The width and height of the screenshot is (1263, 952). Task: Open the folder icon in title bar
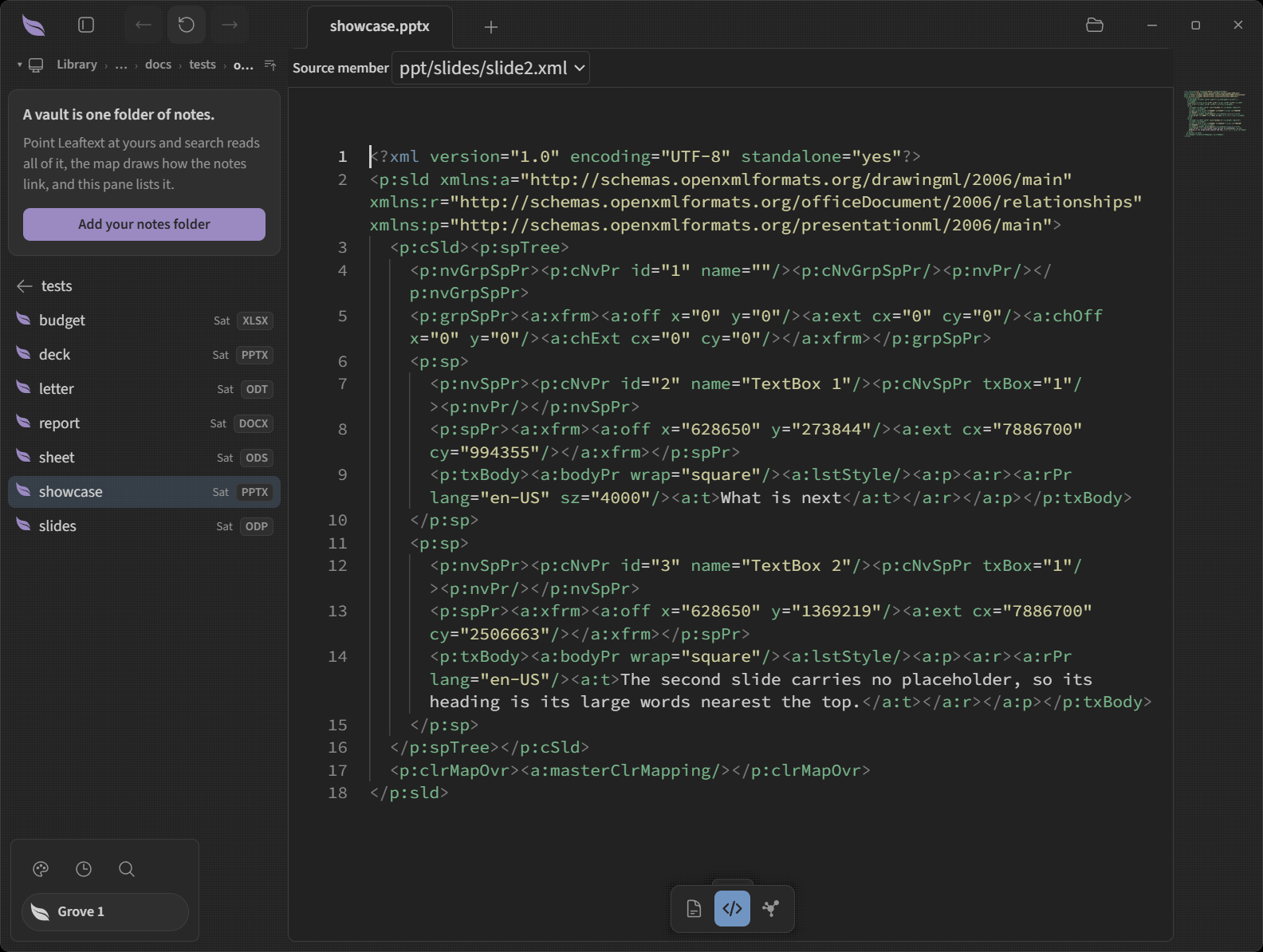tap(1095, 26)
